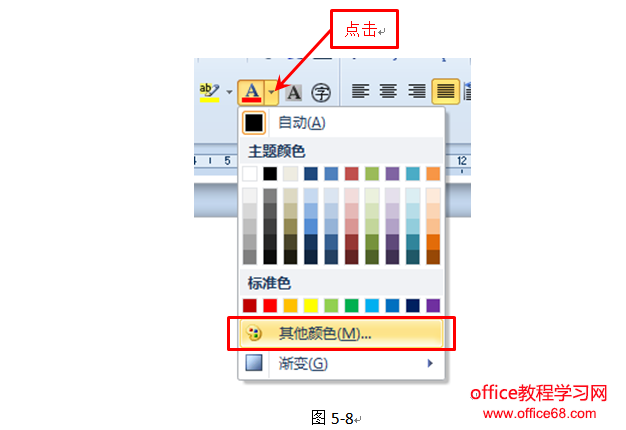Select the character shading A icon
This screenshot has height=430, width=626.
pyautogui.click(x=293, y=93)
